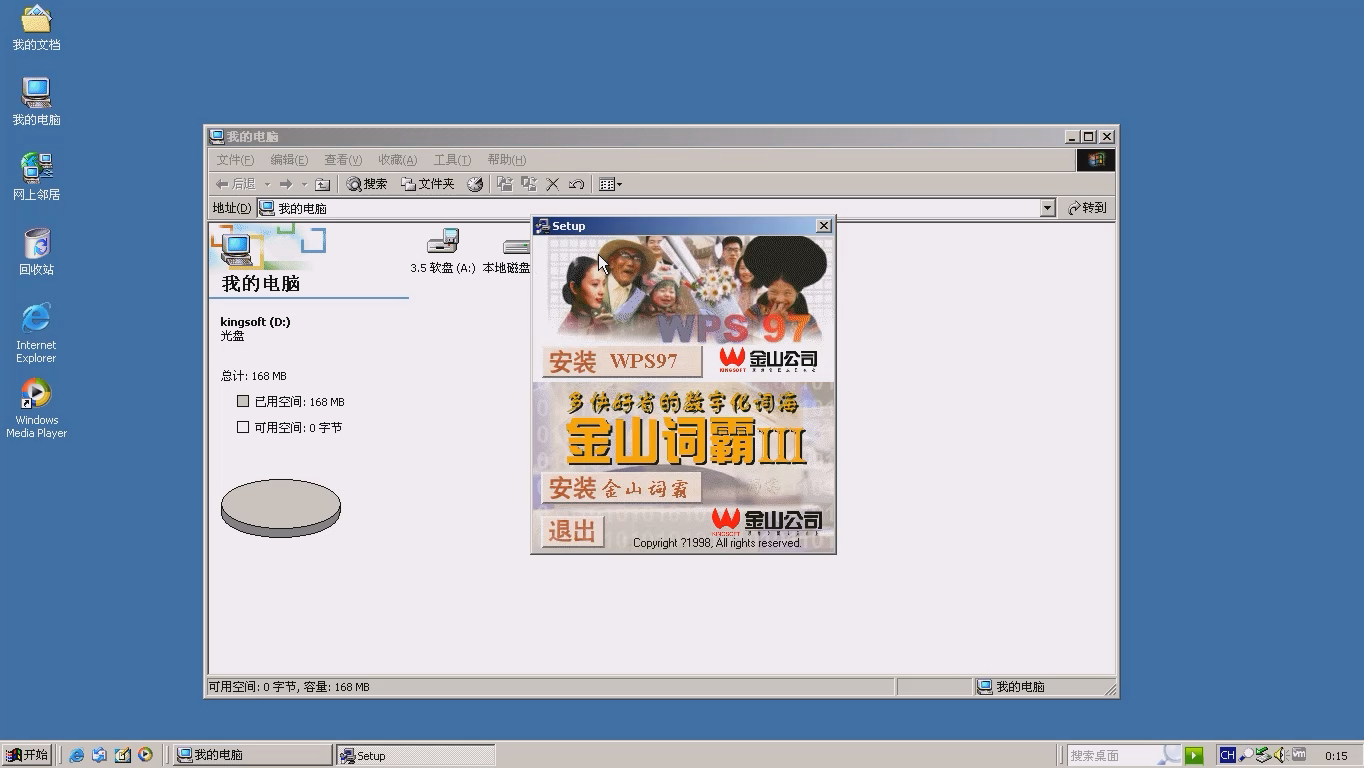Click the 转到 Go button
Screen dimensions: 1364x768
pos(1087,208)
